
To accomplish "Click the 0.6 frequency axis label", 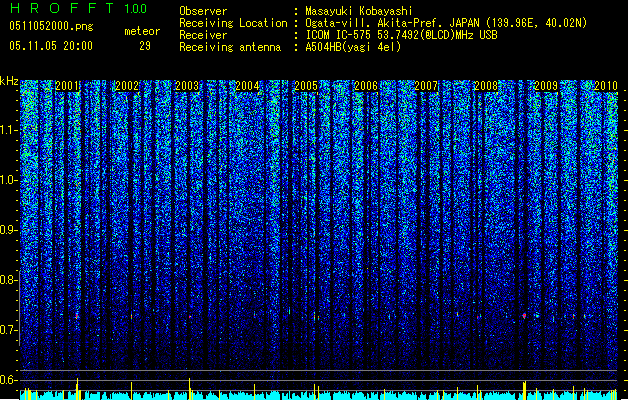I will [9, 380].
